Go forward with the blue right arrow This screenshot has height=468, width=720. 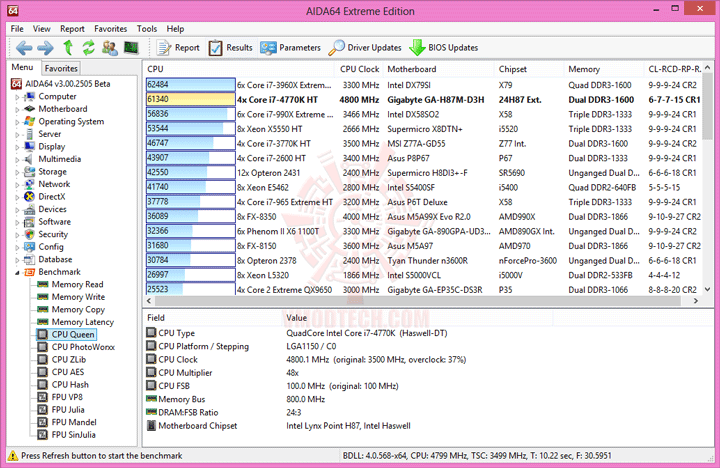[x=45, y=48]
